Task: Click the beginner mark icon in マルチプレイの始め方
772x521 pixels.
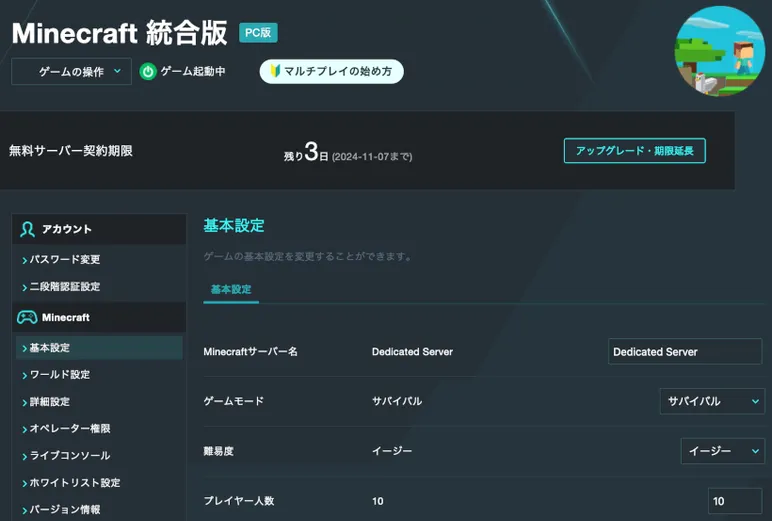Action: [x=275, y=71]
